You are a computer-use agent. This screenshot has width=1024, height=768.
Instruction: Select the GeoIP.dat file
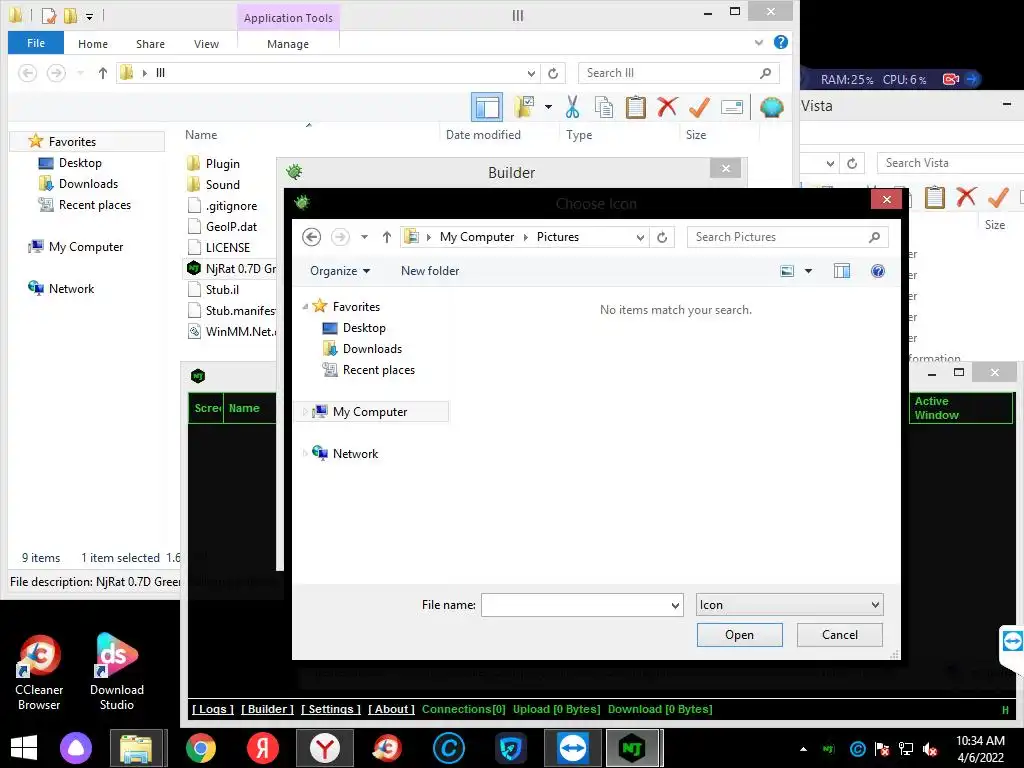click(231, 227)
